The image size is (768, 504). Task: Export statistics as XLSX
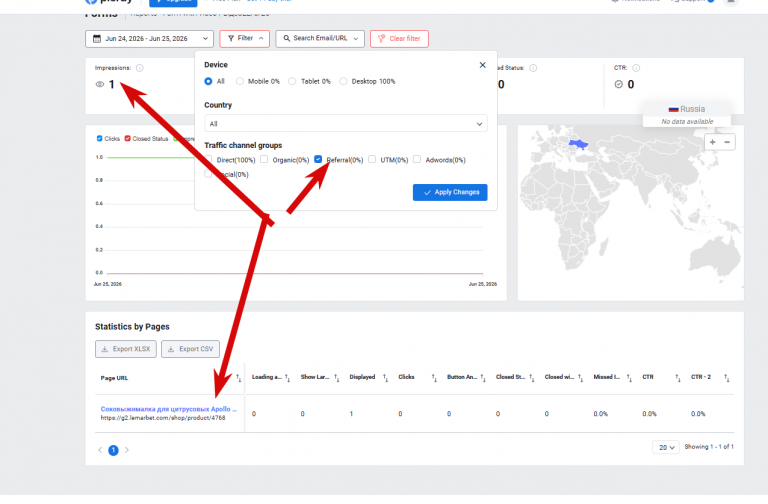point(126,349)
